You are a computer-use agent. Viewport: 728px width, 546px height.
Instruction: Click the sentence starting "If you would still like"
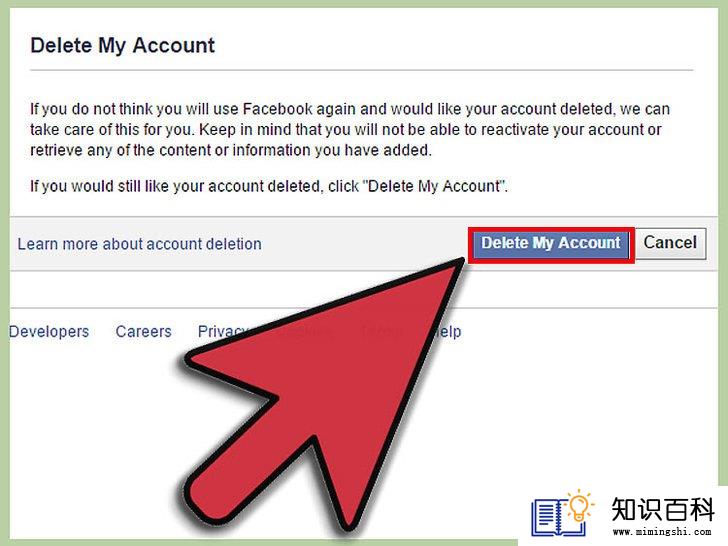269,186
